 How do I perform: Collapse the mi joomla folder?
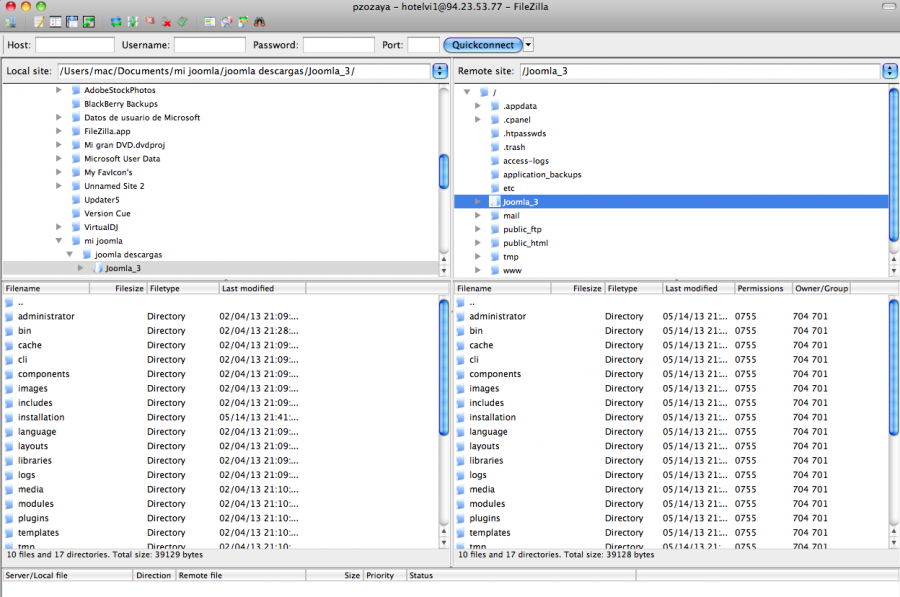(59, 241)
